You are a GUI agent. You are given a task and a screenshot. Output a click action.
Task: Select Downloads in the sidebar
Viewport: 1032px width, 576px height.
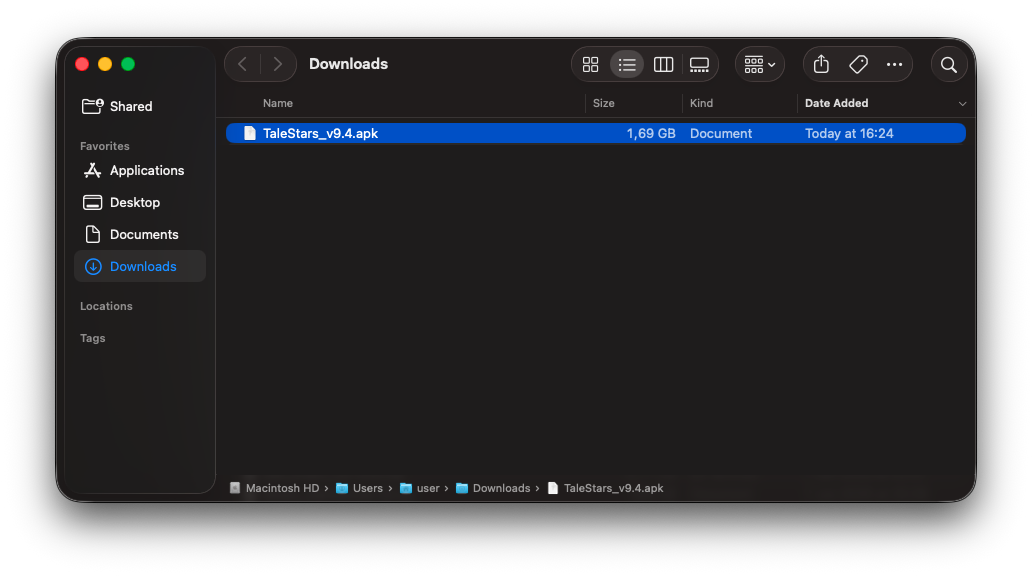(x=140, y=266)
